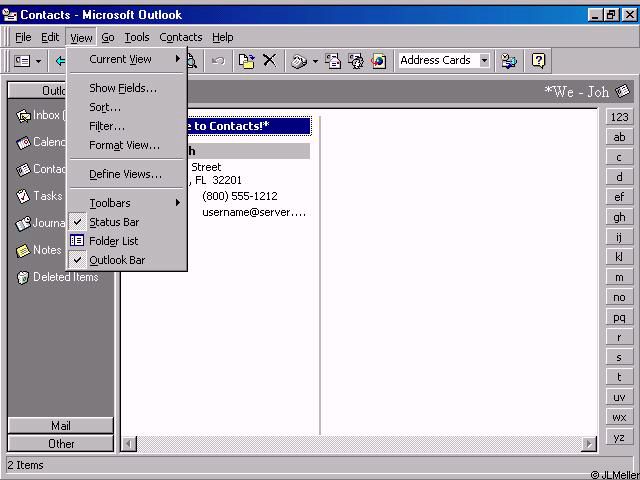This screenshot has width=640, height=480.
Task: Open the Contacts menu
Action: coord(181,38)
